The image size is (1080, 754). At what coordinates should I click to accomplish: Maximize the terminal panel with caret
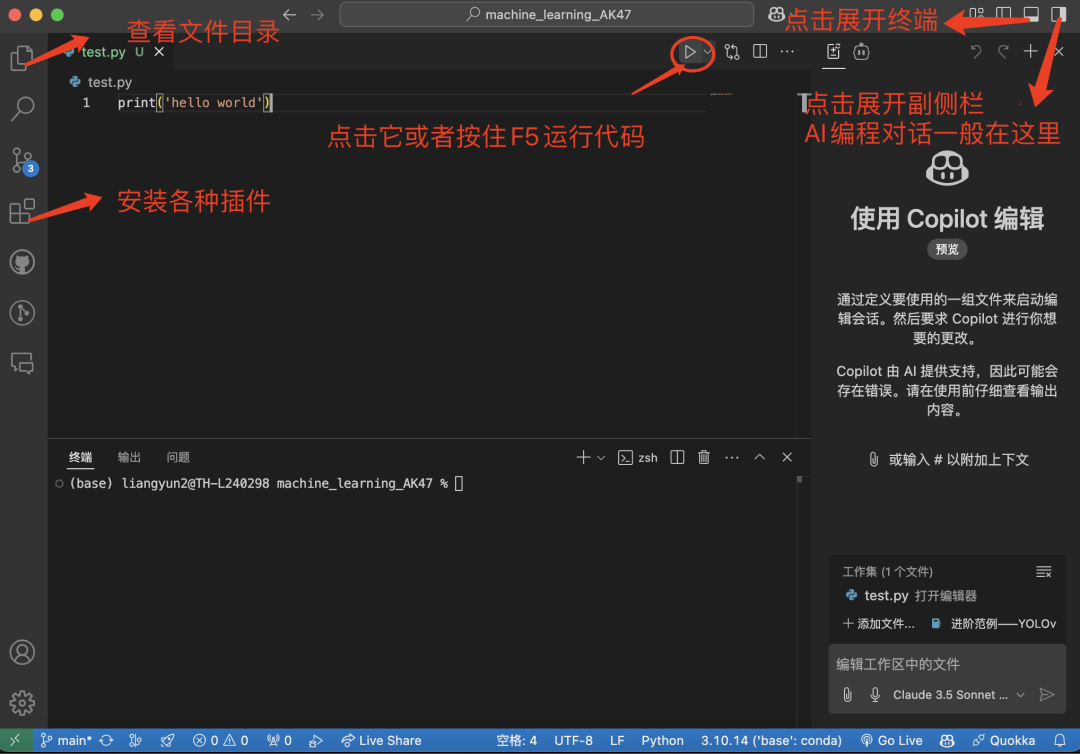[759, 457]
